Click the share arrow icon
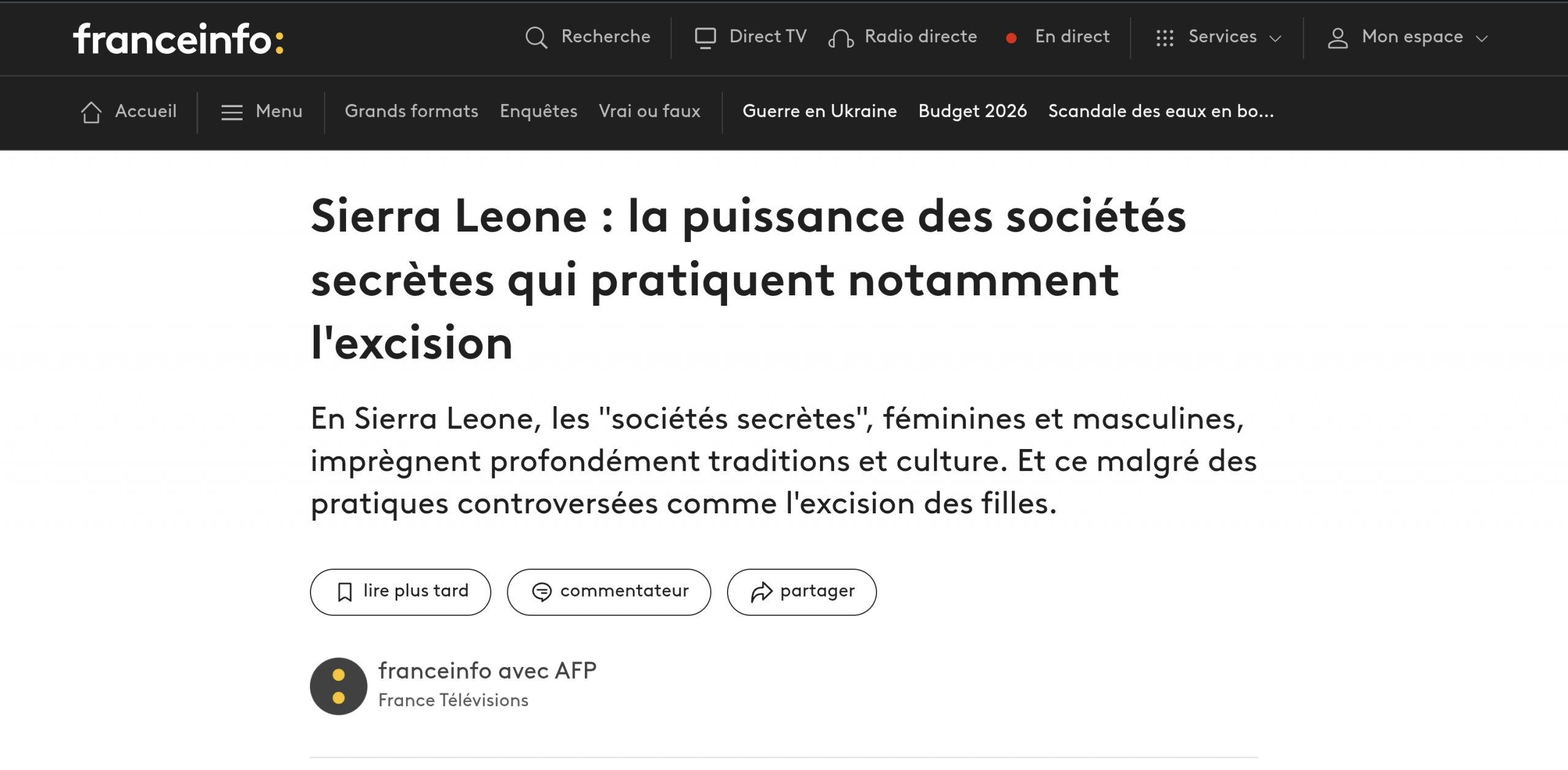 (761, 592)
